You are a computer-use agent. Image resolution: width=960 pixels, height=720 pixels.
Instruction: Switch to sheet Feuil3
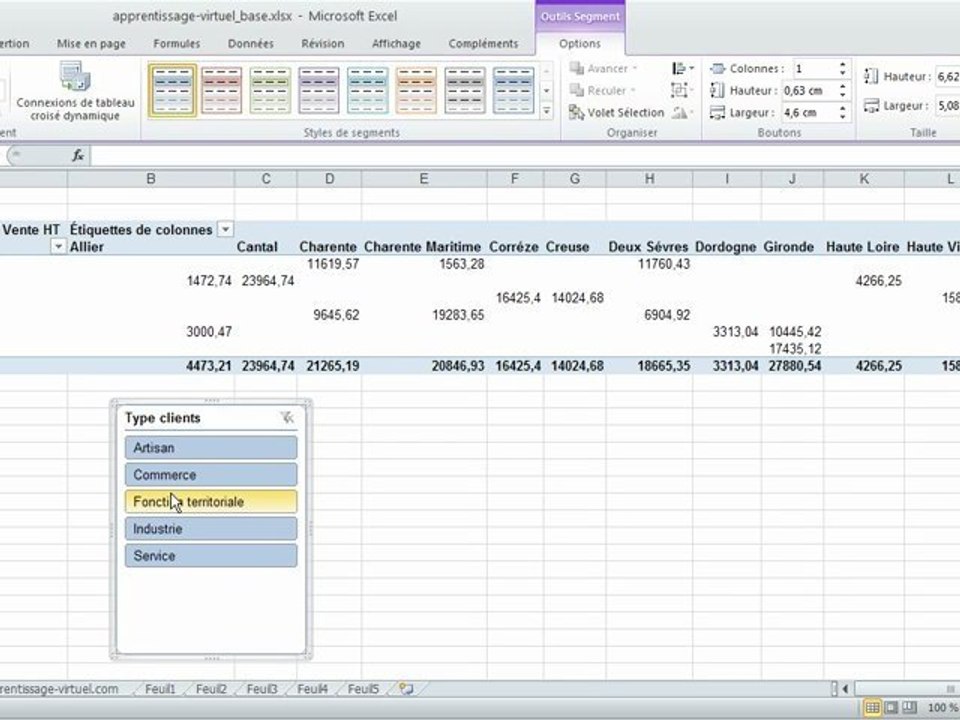[262, 689]
